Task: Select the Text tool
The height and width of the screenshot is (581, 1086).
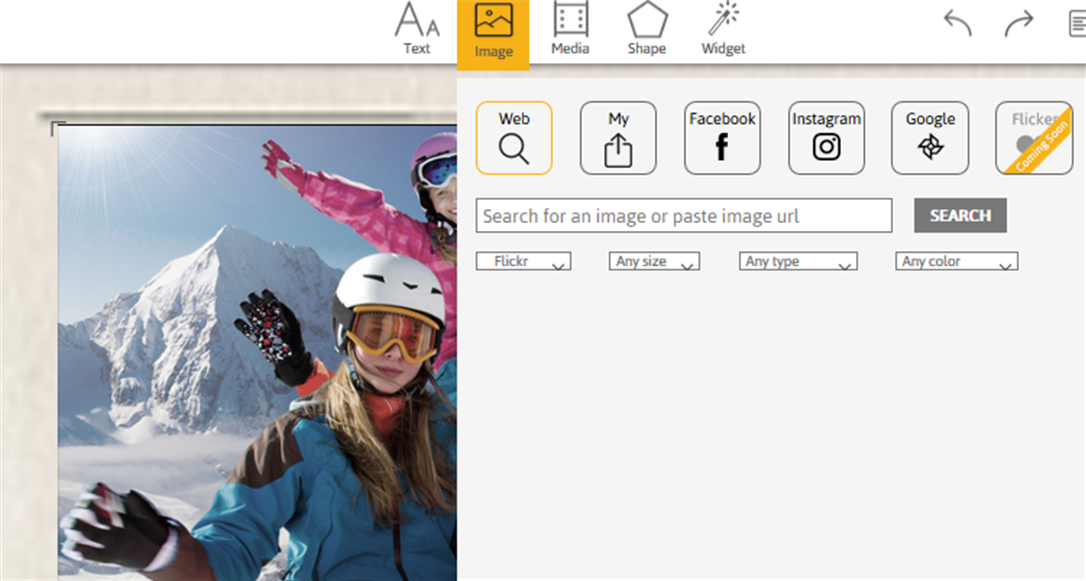Action: tap(417, 29)
